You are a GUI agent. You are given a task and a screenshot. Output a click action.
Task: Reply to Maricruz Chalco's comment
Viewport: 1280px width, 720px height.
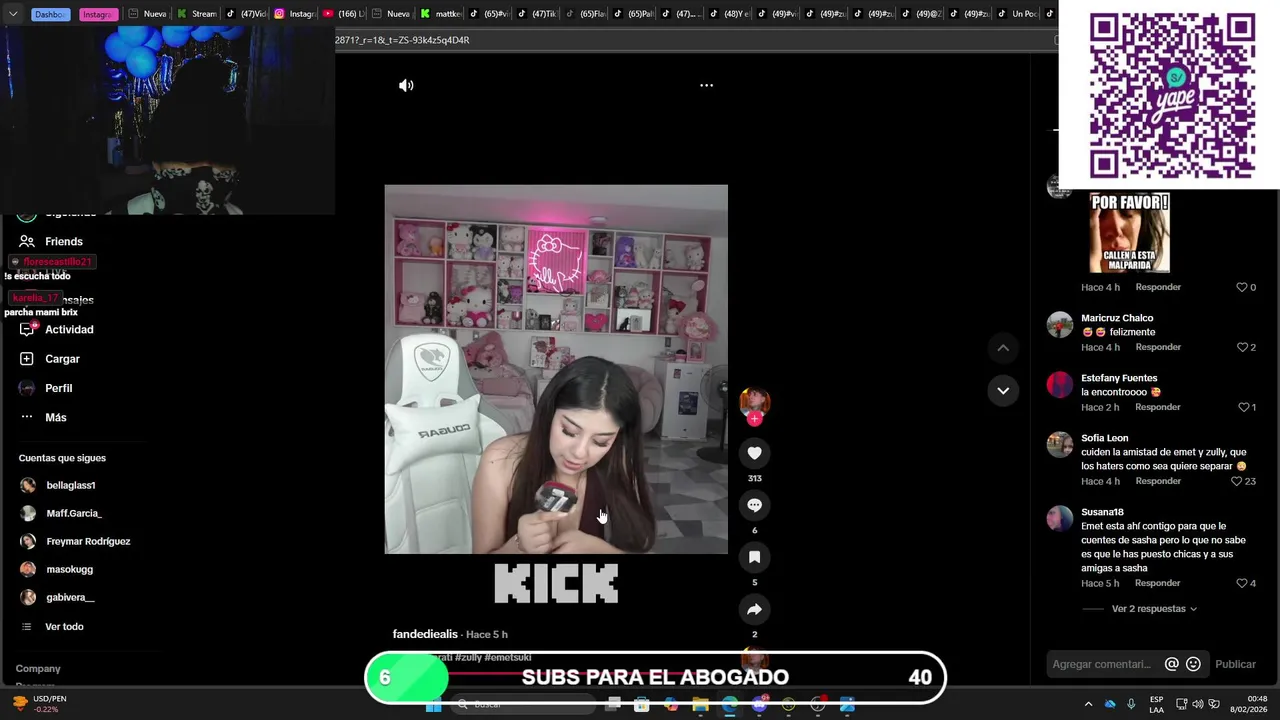click(1158, 347)
